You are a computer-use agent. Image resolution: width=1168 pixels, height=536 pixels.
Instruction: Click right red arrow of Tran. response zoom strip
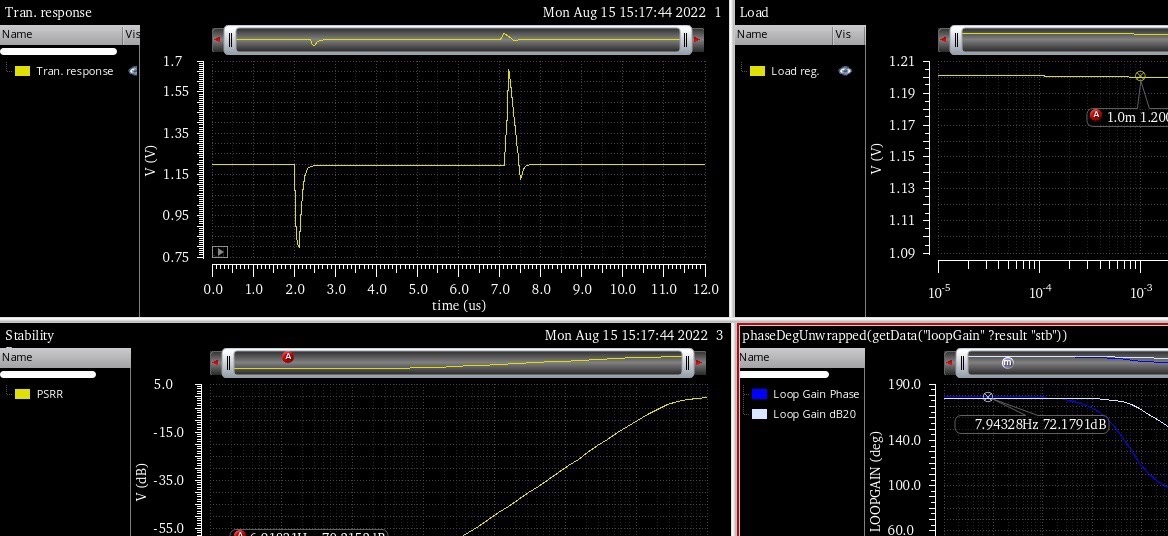point(697,39)
